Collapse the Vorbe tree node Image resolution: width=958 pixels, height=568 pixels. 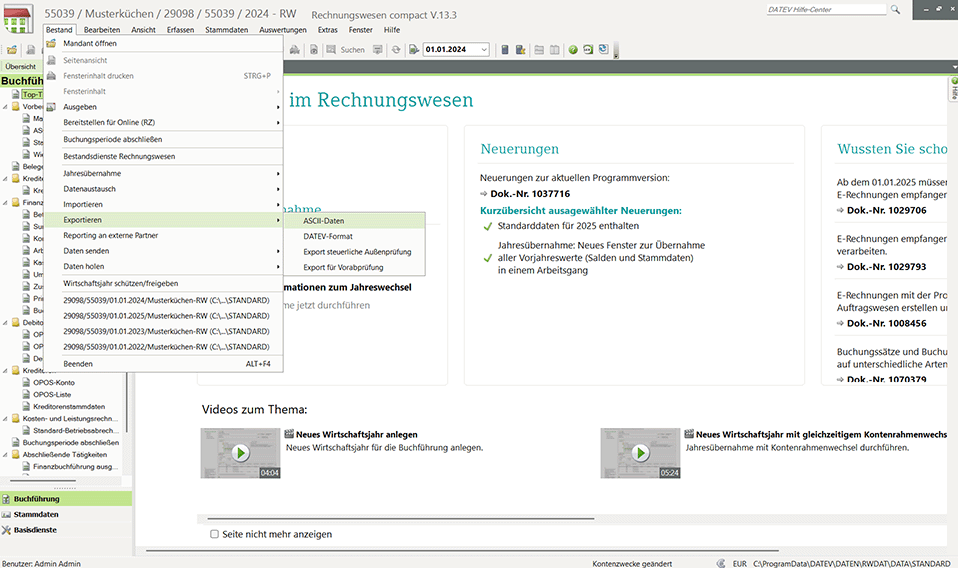5,107
